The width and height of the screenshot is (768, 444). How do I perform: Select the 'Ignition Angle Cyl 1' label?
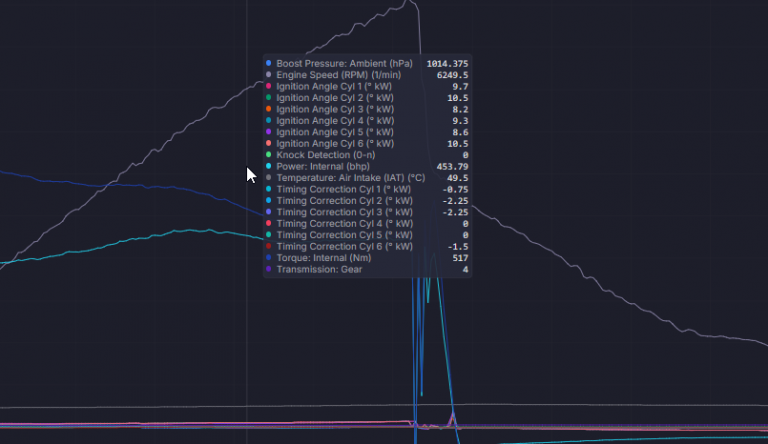pyautogui.click(x=334, y=86)
